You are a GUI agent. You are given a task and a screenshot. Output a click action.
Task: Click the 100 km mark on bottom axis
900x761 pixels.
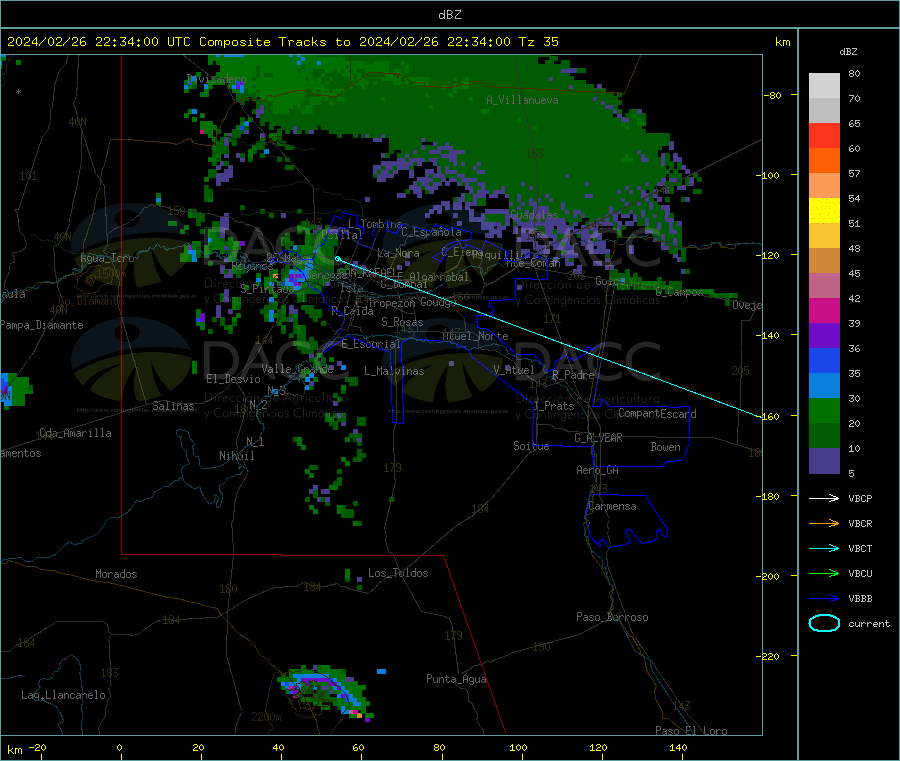click(x=518, y=747)
